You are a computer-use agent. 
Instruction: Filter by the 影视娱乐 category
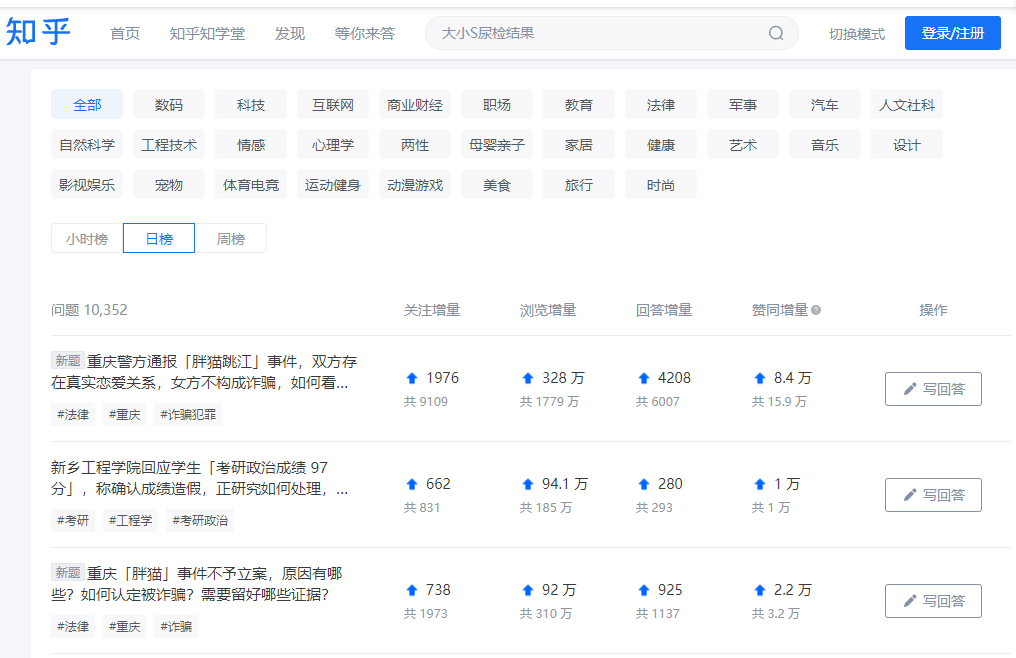(x=87, y=185)
